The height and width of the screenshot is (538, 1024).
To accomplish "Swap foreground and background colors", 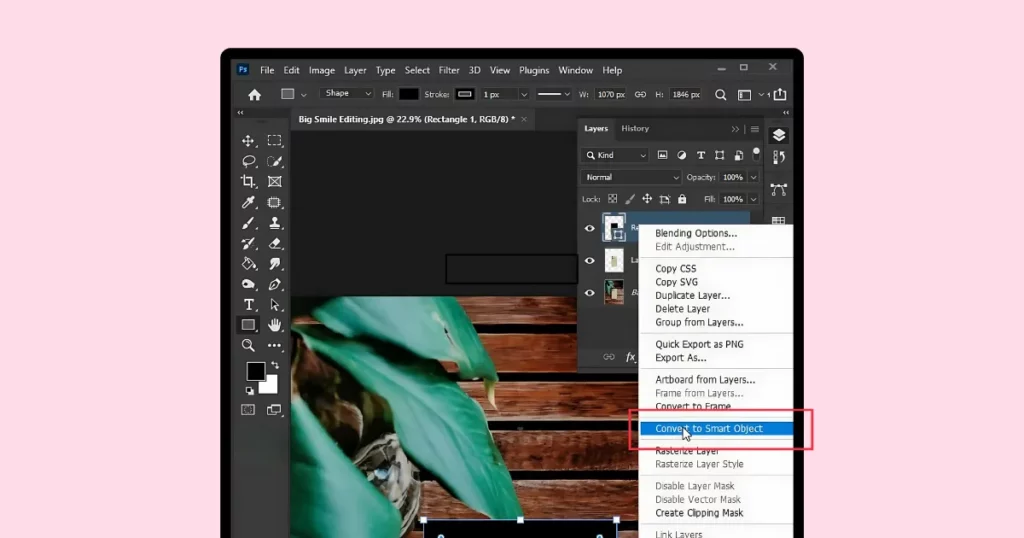I will [275, 365].
